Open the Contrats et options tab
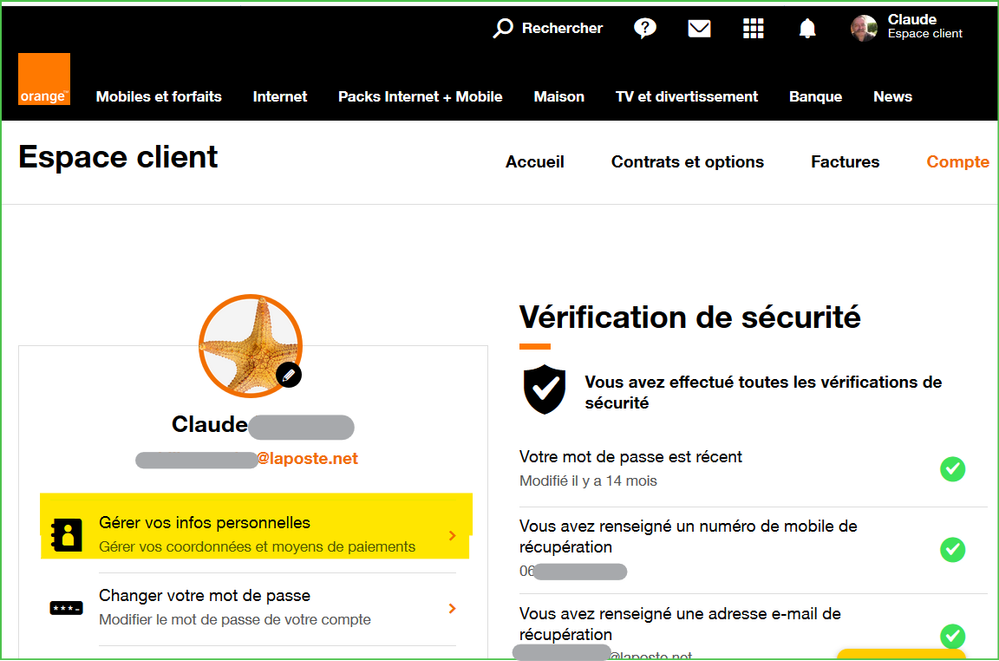 point(687,162)
